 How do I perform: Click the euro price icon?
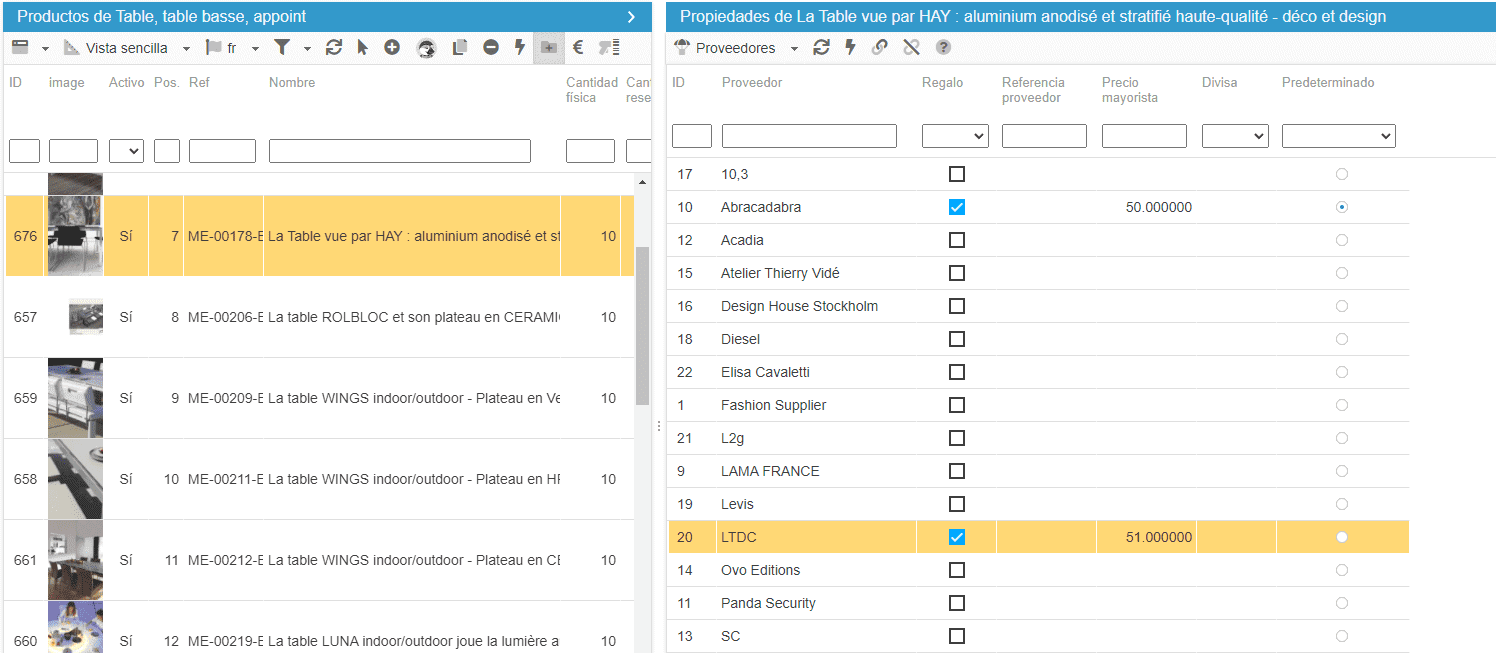click(x=578, y=48)
